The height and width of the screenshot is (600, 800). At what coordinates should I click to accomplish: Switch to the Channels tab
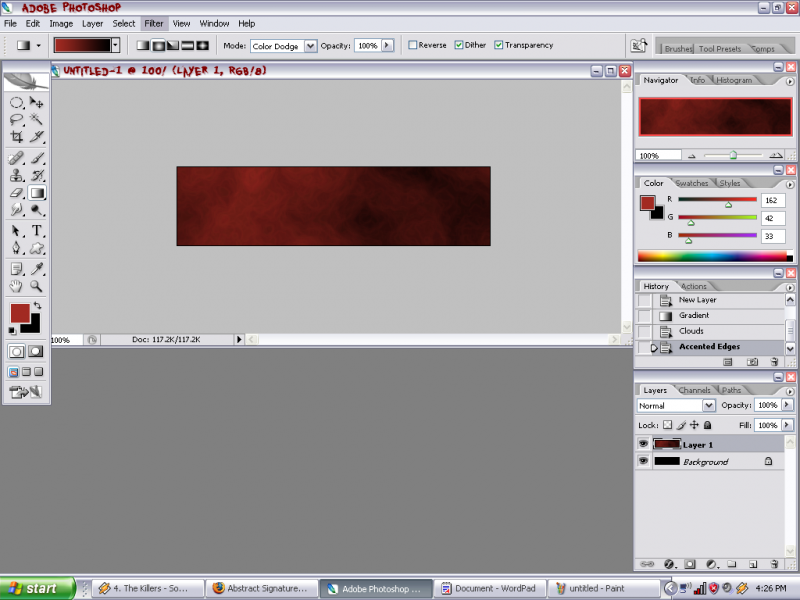click(694, 390)
